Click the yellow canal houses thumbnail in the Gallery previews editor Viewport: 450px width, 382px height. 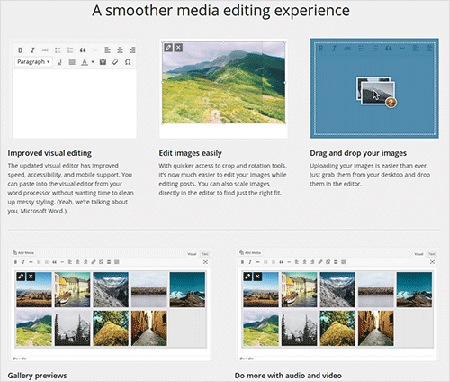tap(72, 289)
